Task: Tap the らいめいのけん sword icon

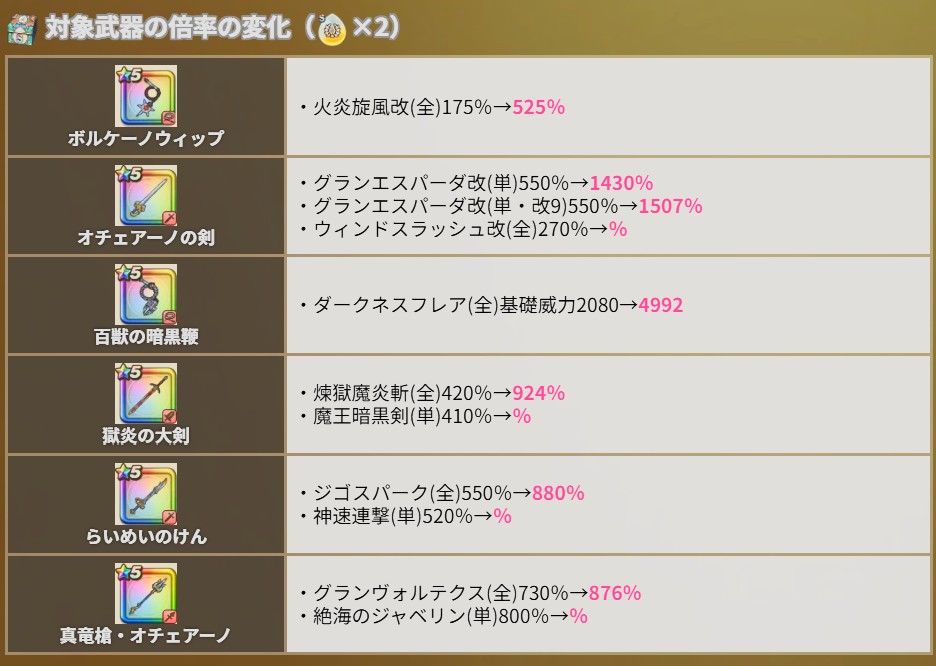Action: [x=146, y=494]
